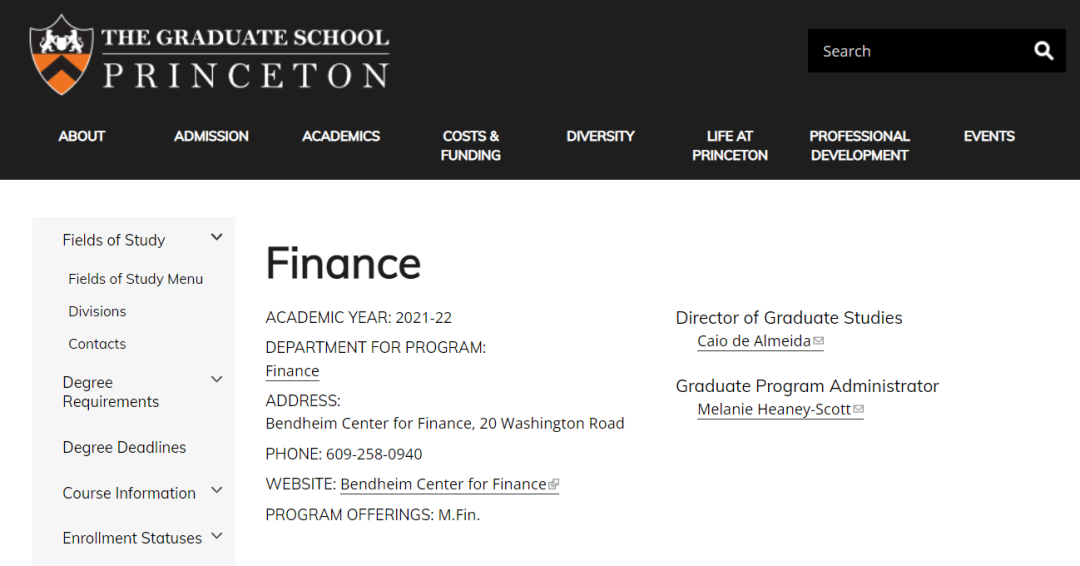Expand the Course Information chevron
The width and height of the screenshot is (1080, 566).
[x=216, y=490]
